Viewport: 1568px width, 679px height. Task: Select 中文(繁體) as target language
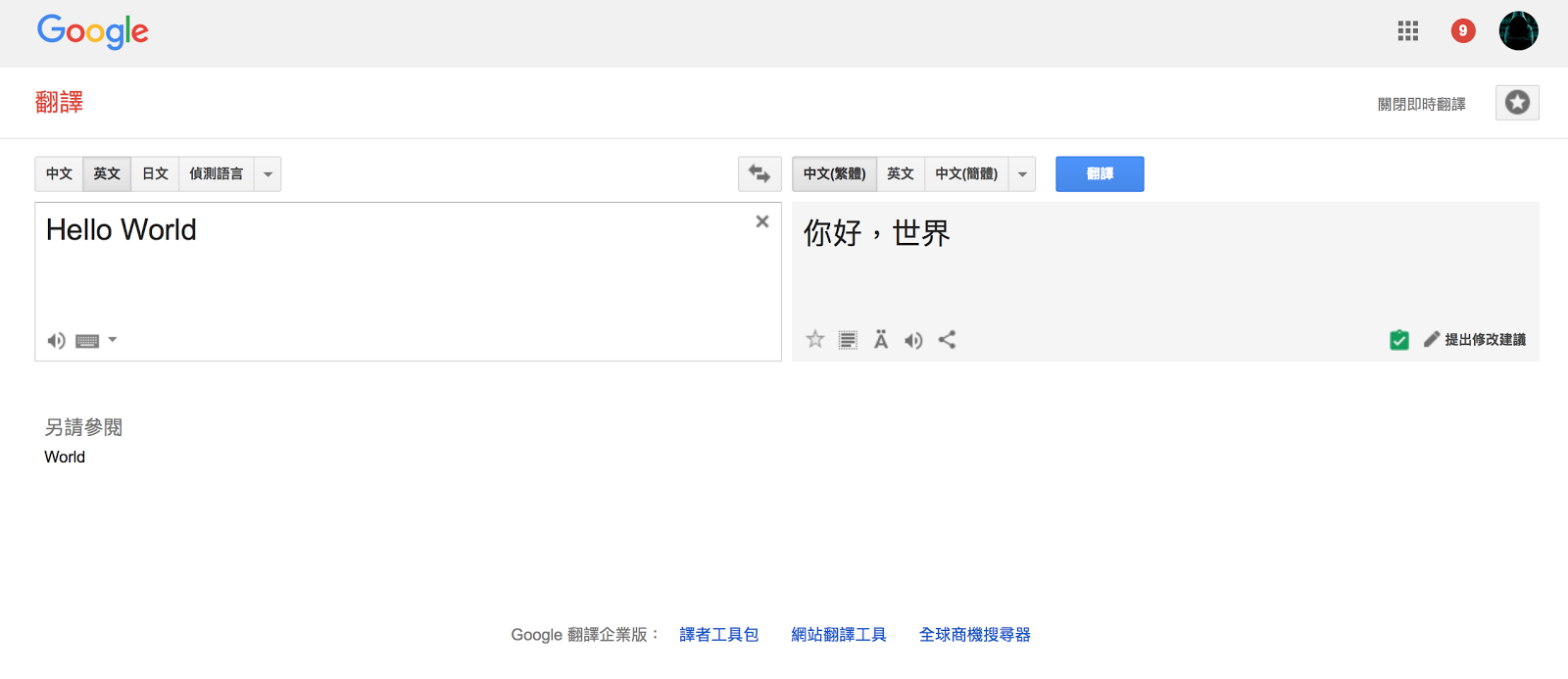pyautogui.click(x=834, y=174)
